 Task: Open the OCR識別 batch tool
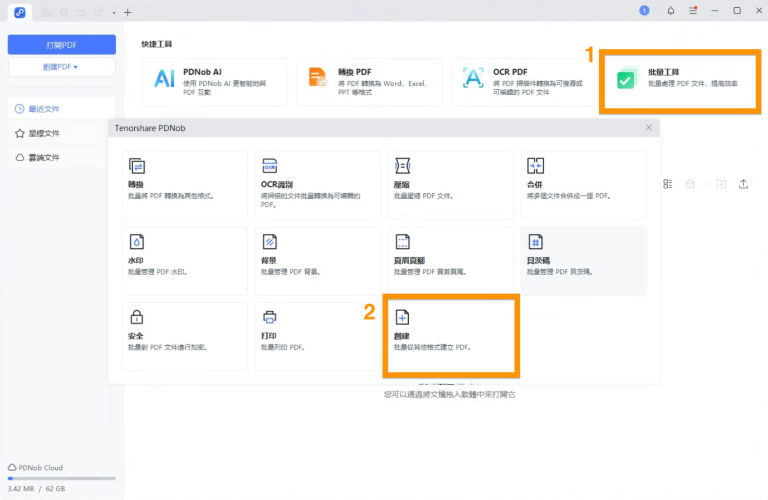(x=317, y=185)
